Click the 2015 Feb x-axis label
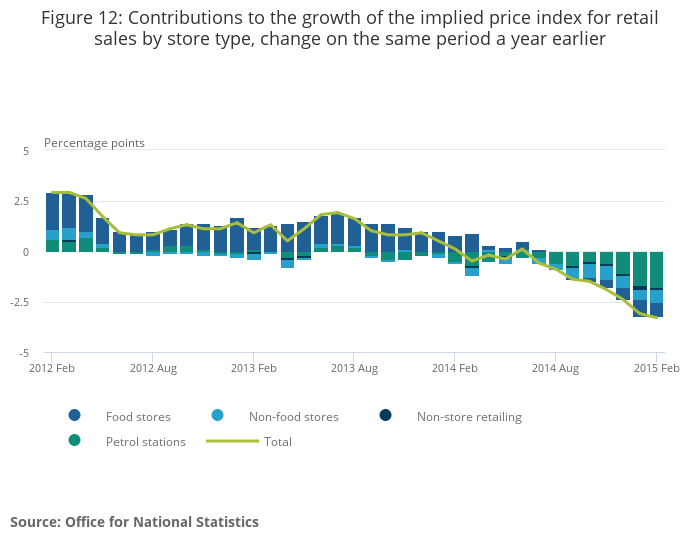700x549 pixels. click(x=656, y=369)
